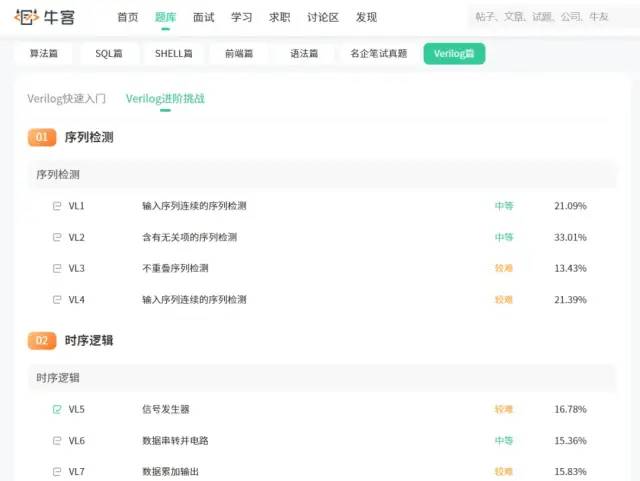Image resolution: width=640 pixels, height=481 pixels.
Task: Click the VL1 problem number
Action: coord(76,206)
